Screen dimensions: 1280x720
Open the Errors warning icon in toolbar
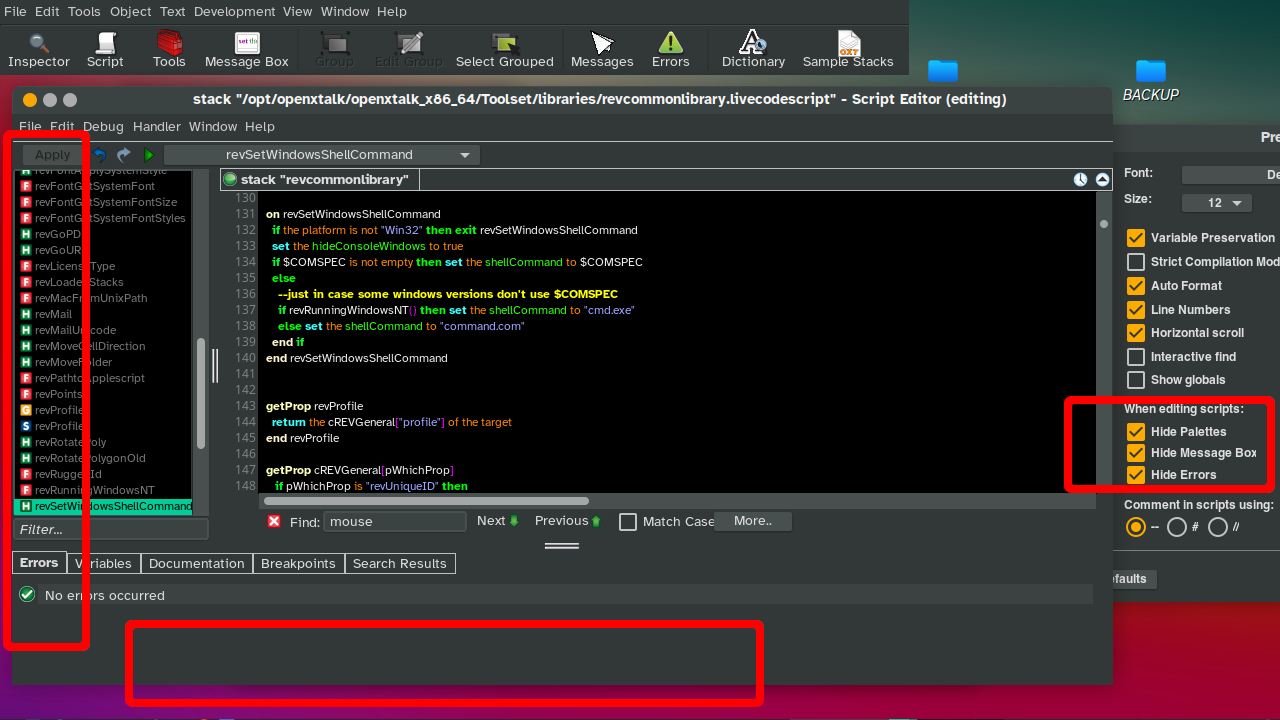click(670, 43)
